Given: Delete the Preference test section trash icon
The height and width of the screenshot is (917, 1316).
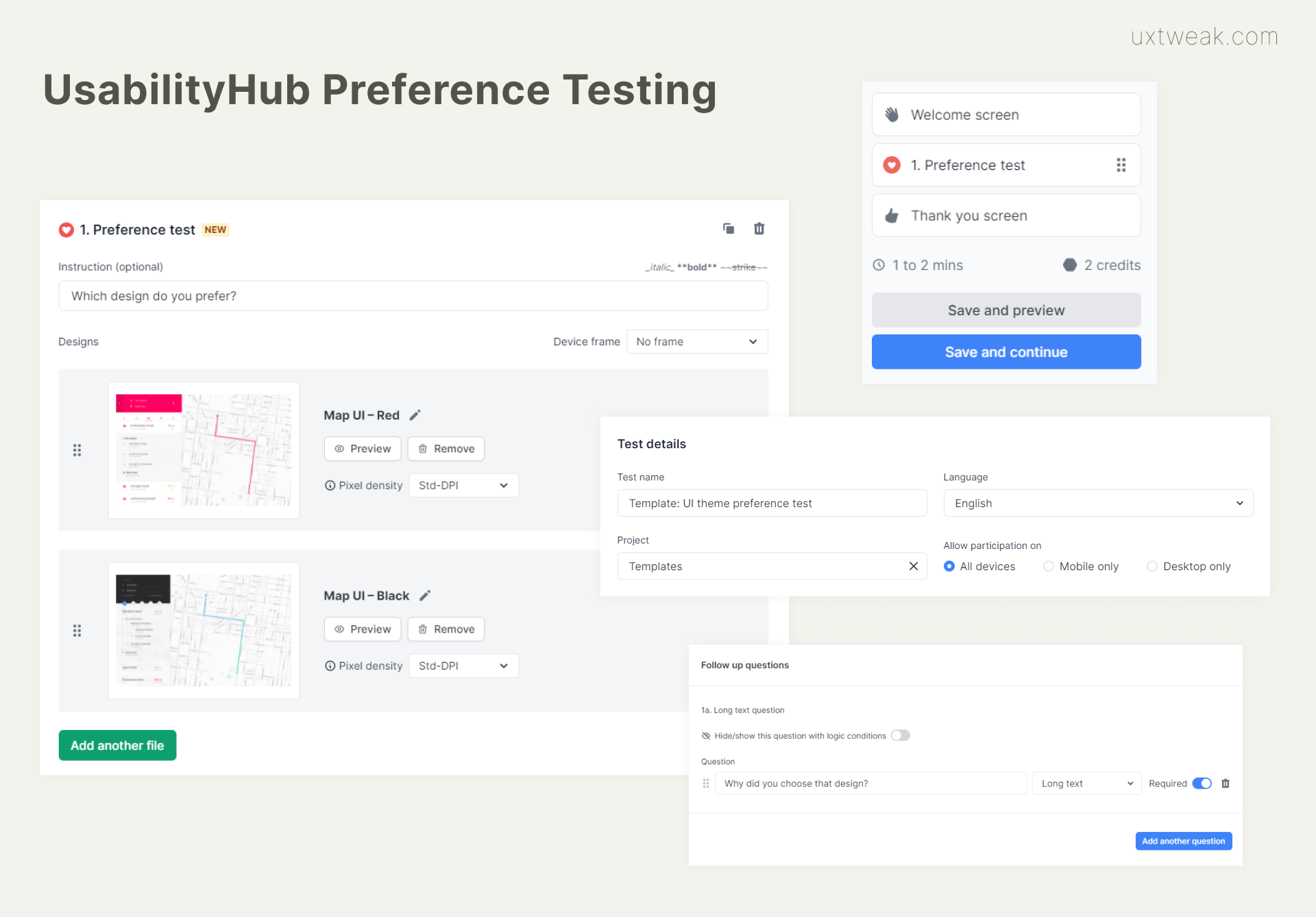Looking at the screenshot, I should (759, 228).
